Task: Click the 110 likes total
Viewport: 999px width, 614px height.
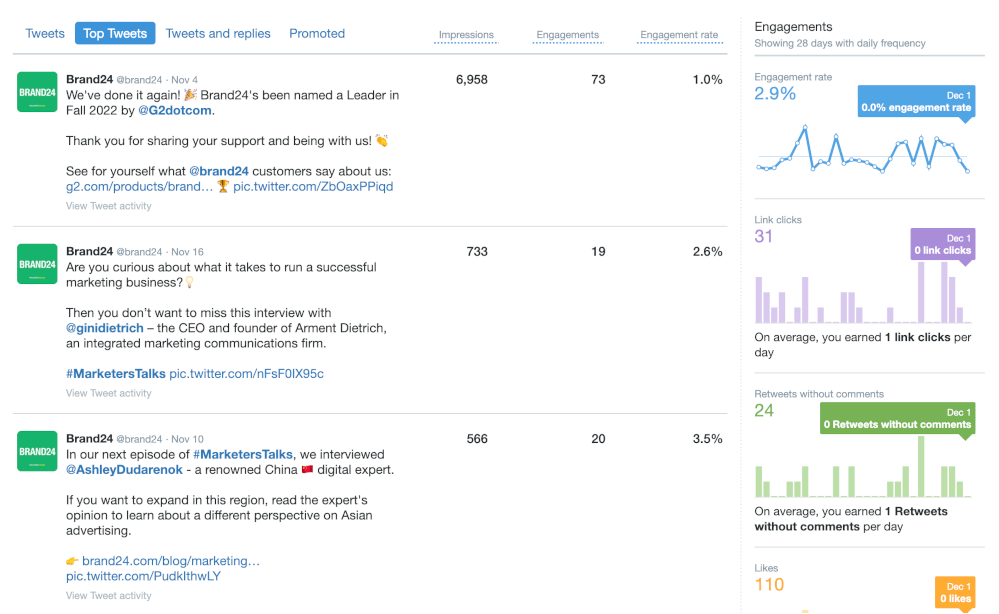Action: (769, 585)
